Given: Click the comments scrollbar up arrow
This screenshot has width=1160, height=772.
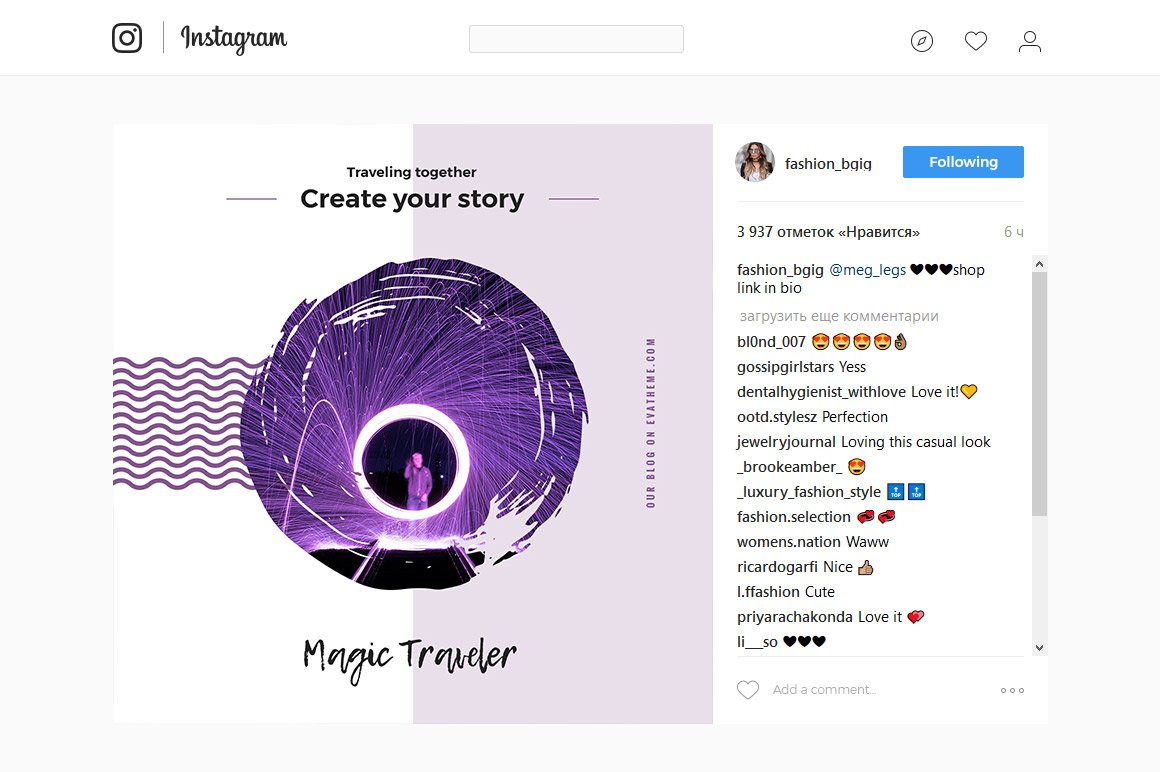Looking at the screenshot, I should (1039, 263).
